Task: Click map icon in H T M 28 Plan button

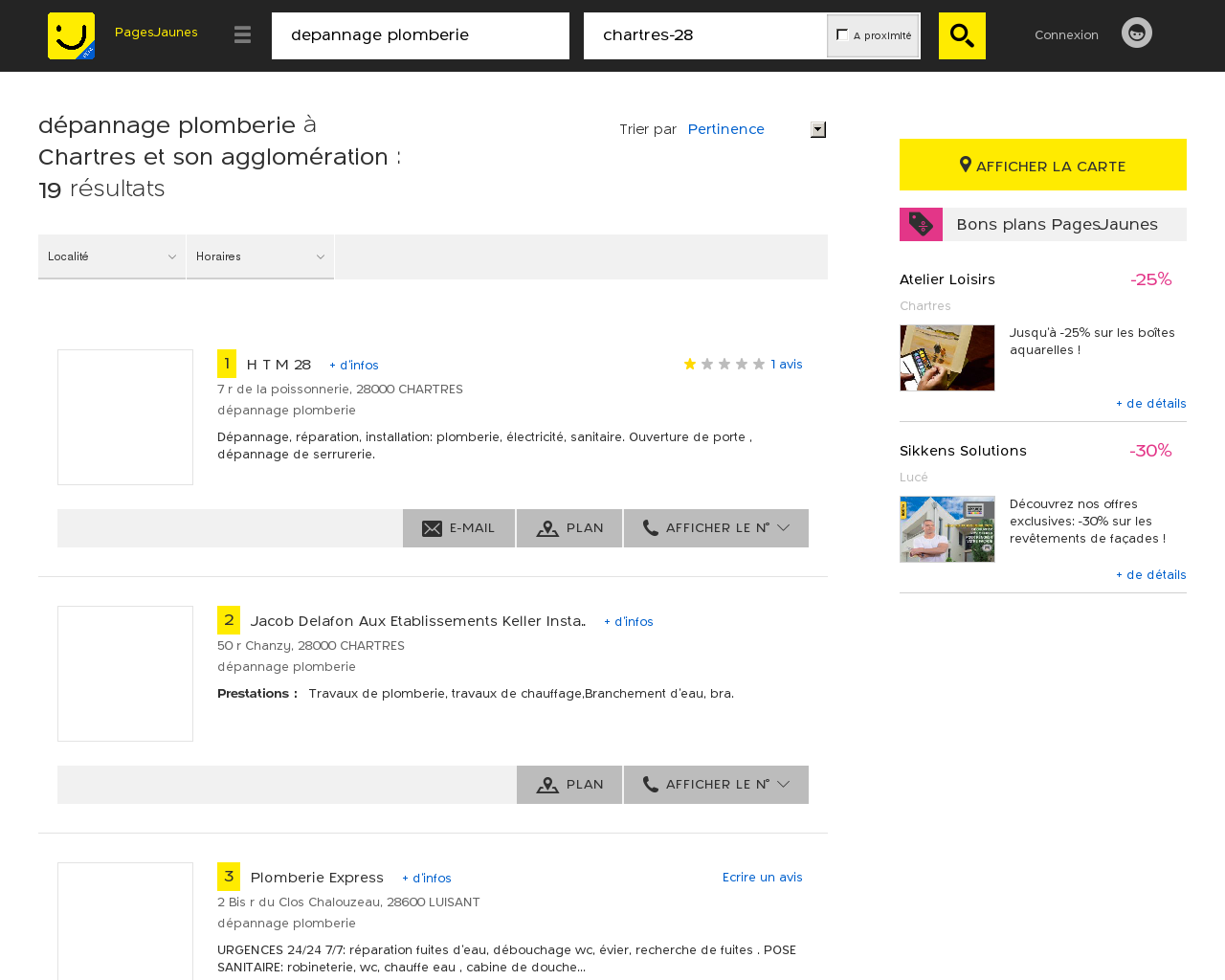Action: coord(547,528)
